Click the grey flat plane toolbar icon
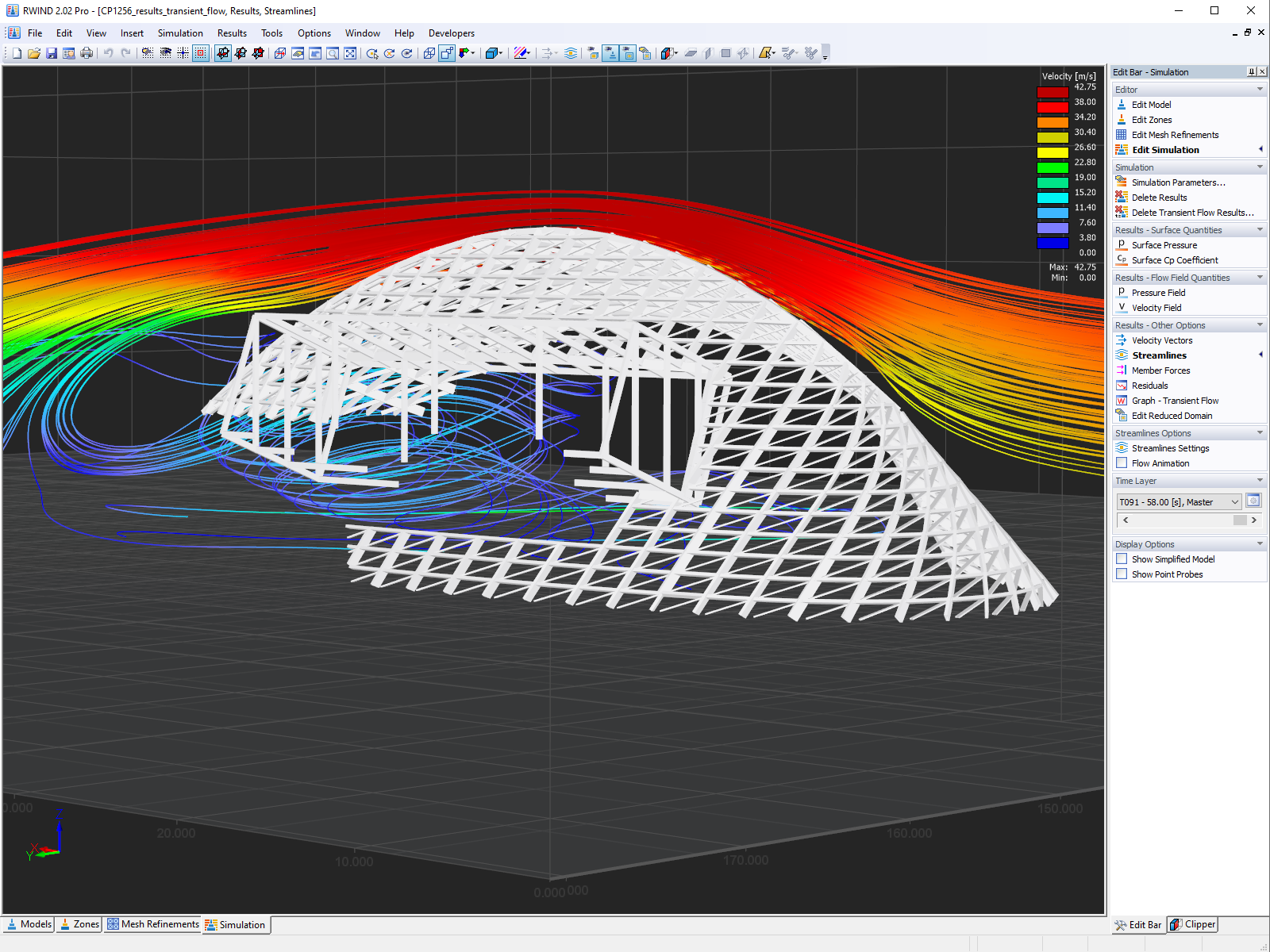The image size is (1270, 952). coord(691,53)
